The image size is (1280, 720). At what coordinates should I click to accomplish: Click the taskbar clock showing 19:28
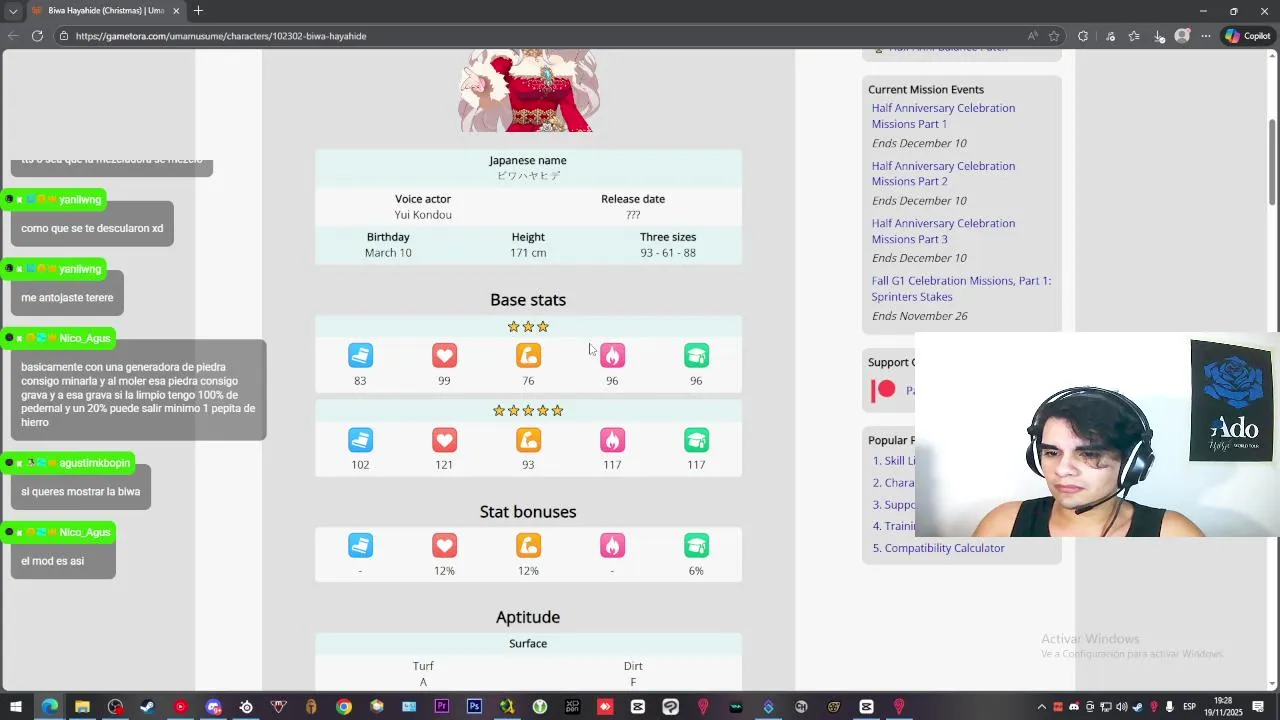(1222, 707)
